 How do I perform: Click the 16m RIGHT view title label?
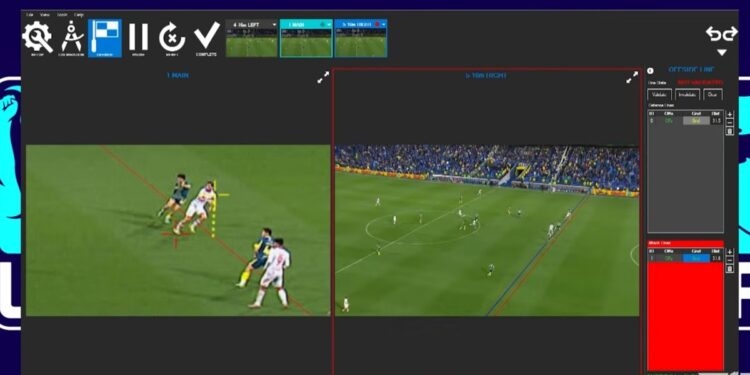(486, 76)
